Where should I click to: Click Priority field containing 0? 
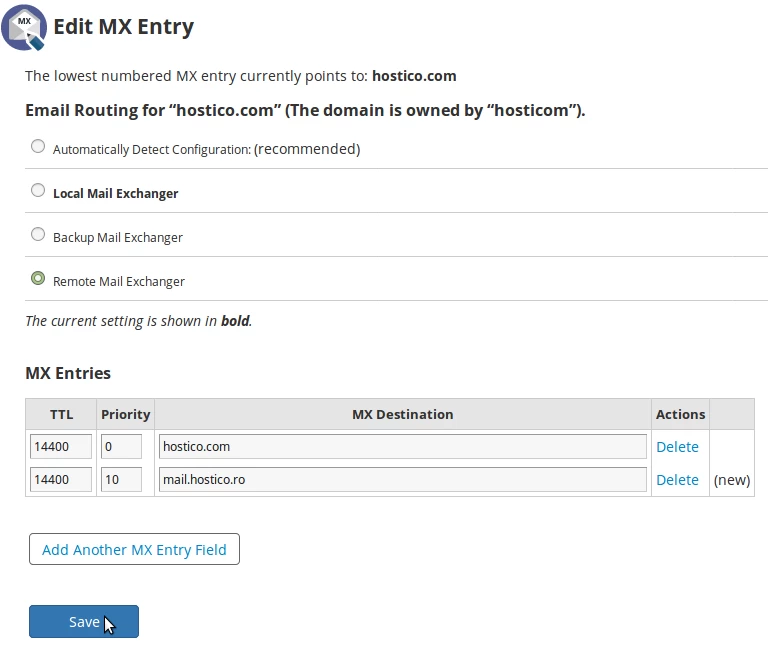[x=121, y=446]
